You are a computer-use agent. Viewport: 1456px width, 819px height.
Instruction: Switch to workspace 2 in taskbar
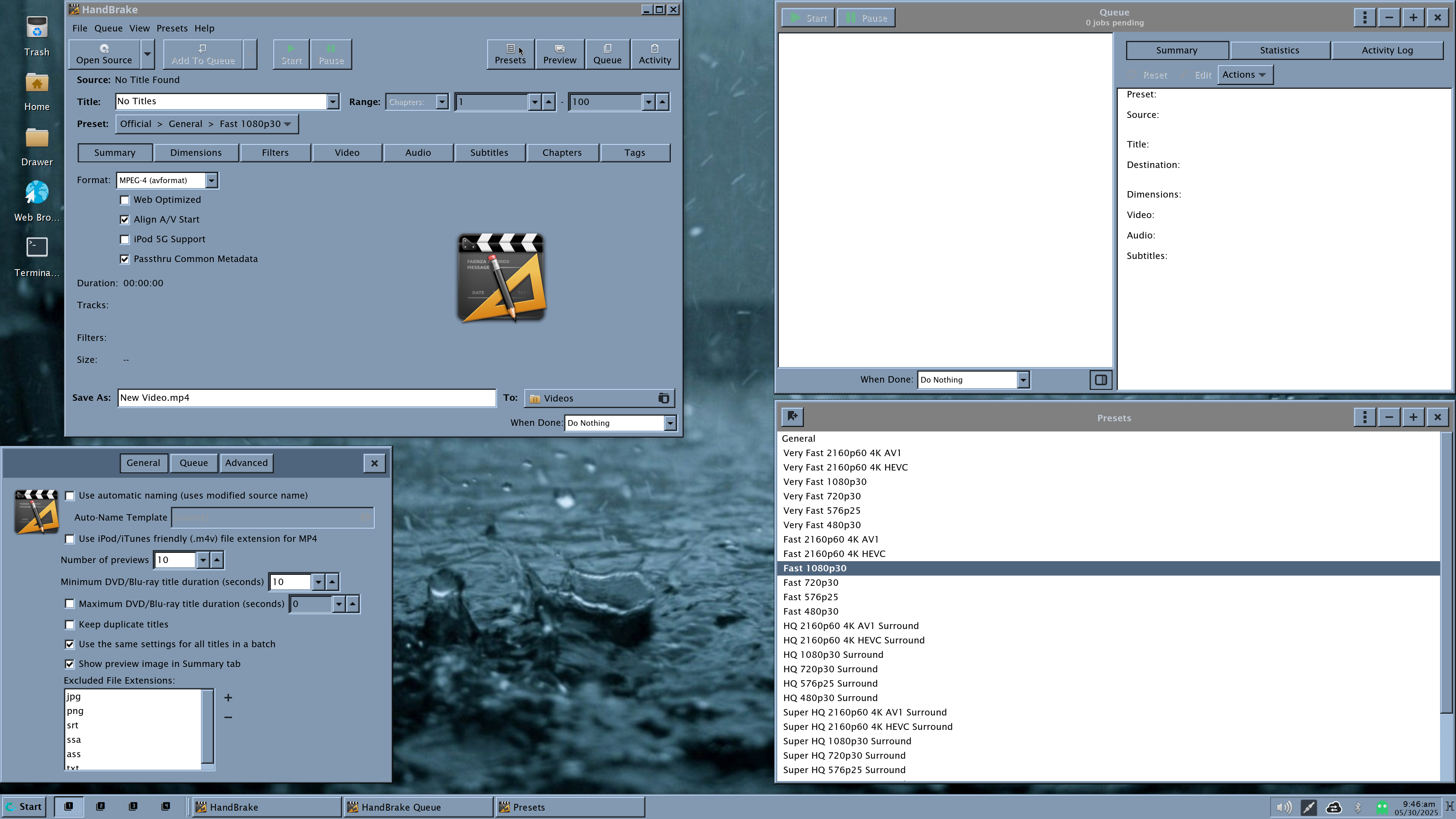(x=100, y=806)
